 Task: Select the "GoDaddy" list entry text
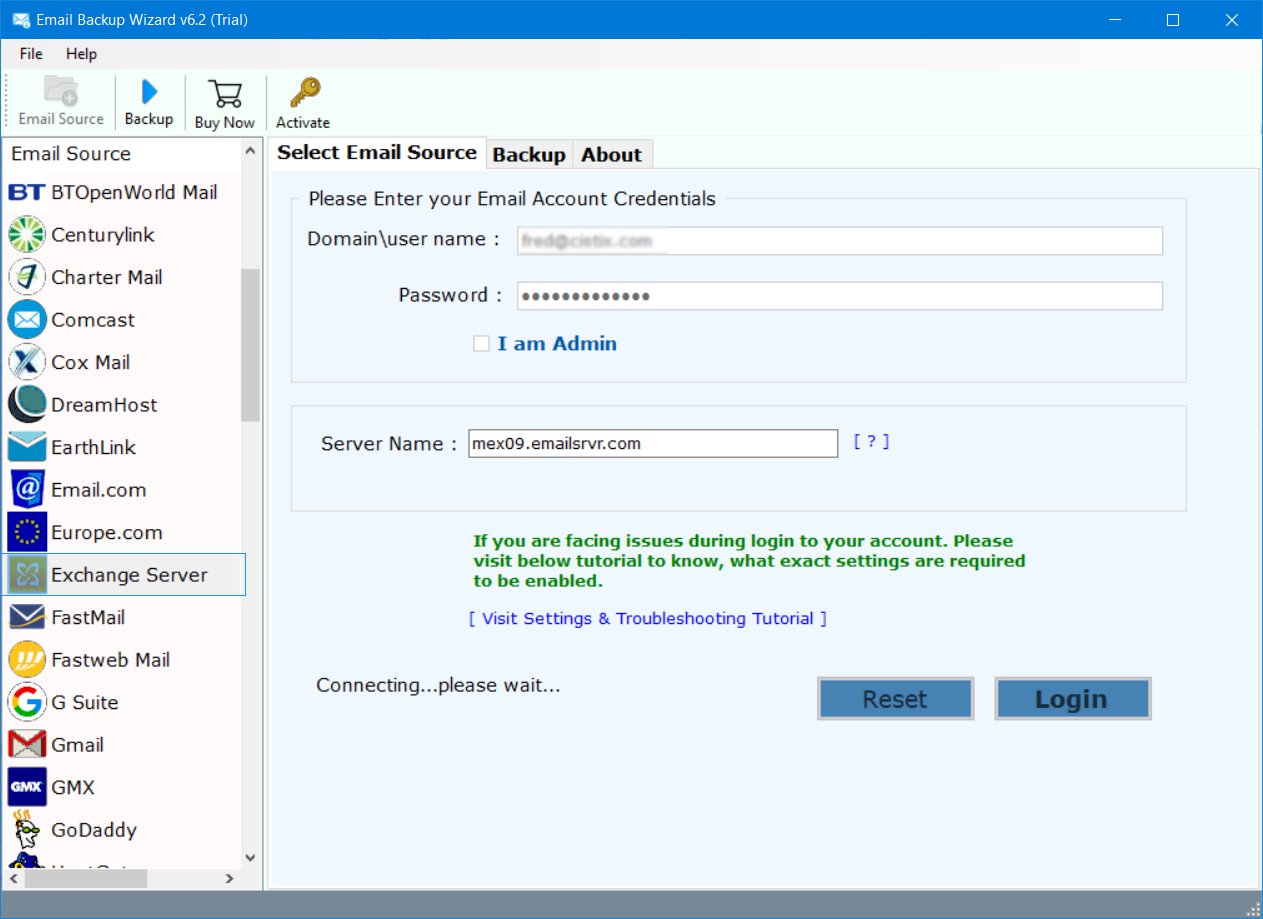pyautogui.click(x=94, y=830)
